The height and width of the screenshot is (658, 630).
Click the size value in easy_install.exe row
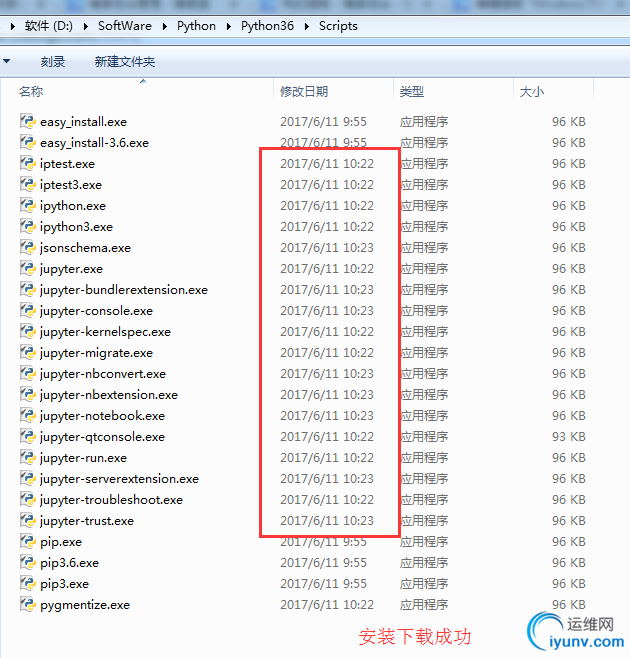click(569, 121)
